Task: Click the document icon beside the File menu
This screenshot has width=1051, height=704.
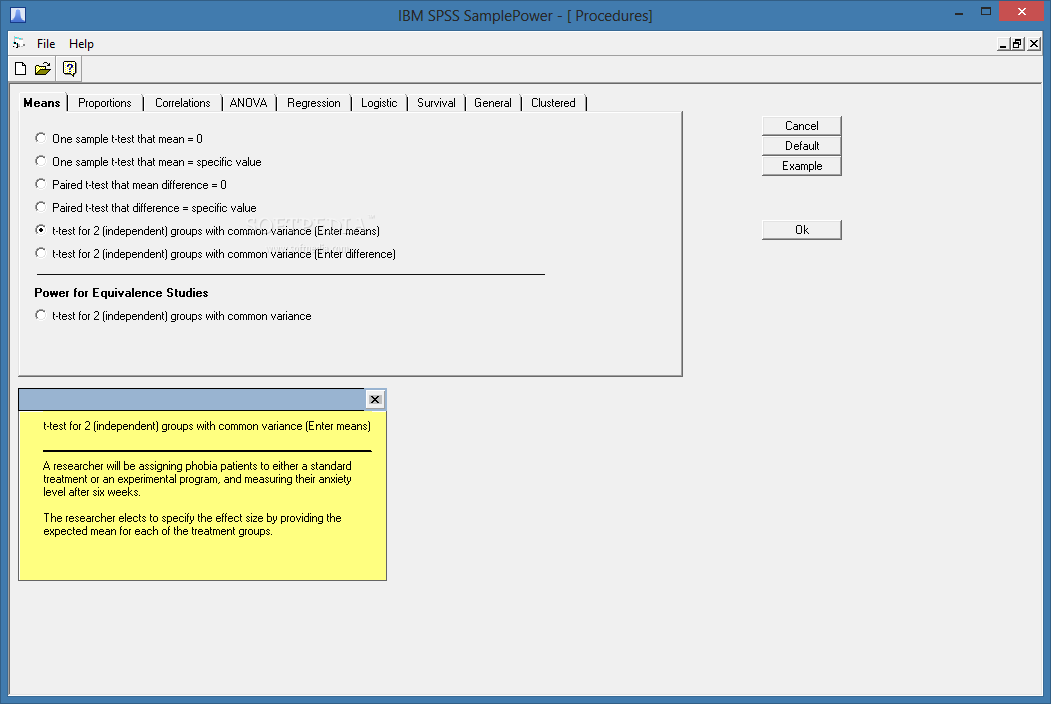Action: 19,44
